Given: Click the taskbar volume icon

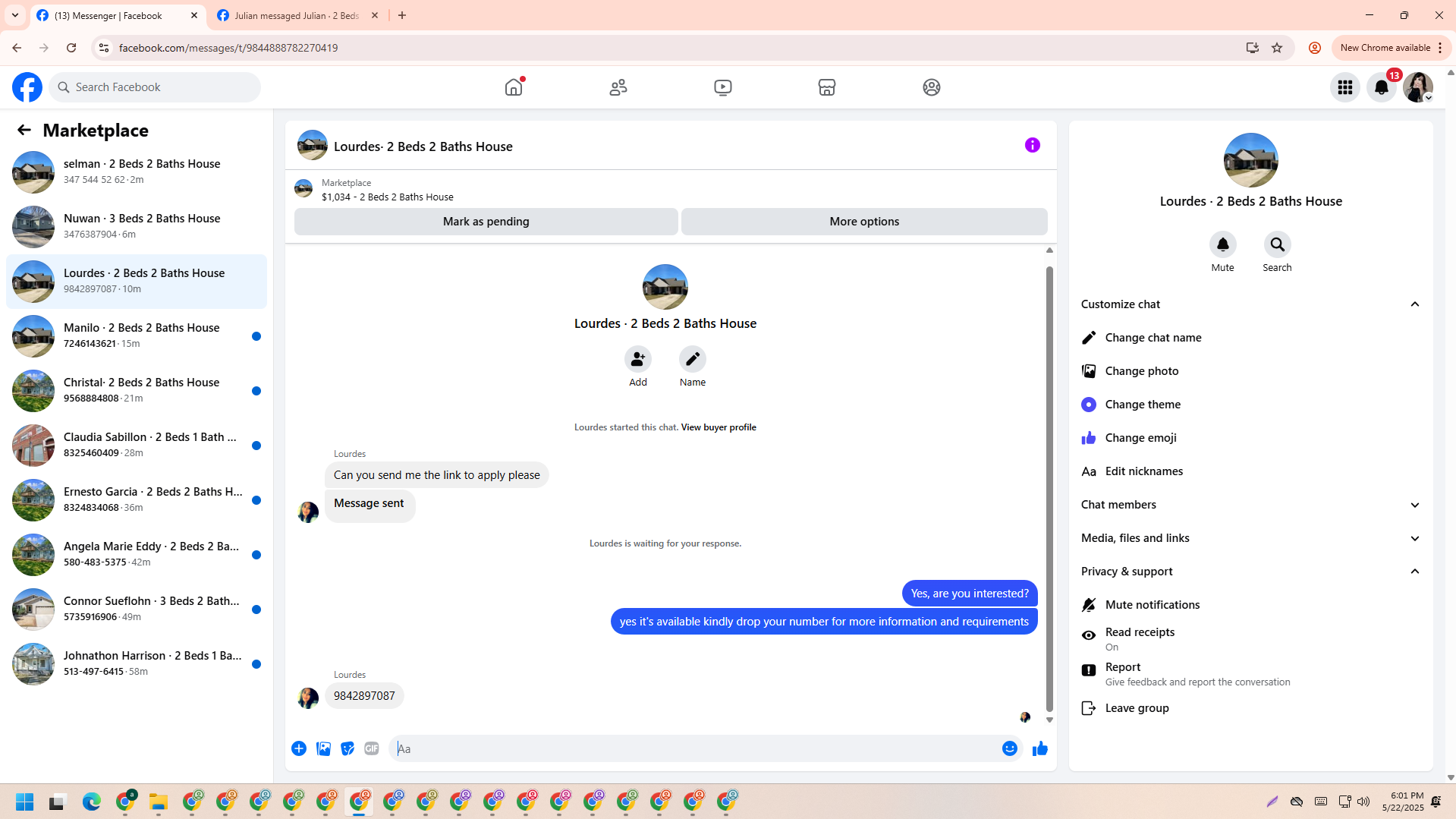Looking at the screenshot, I should click(1363, 802).
